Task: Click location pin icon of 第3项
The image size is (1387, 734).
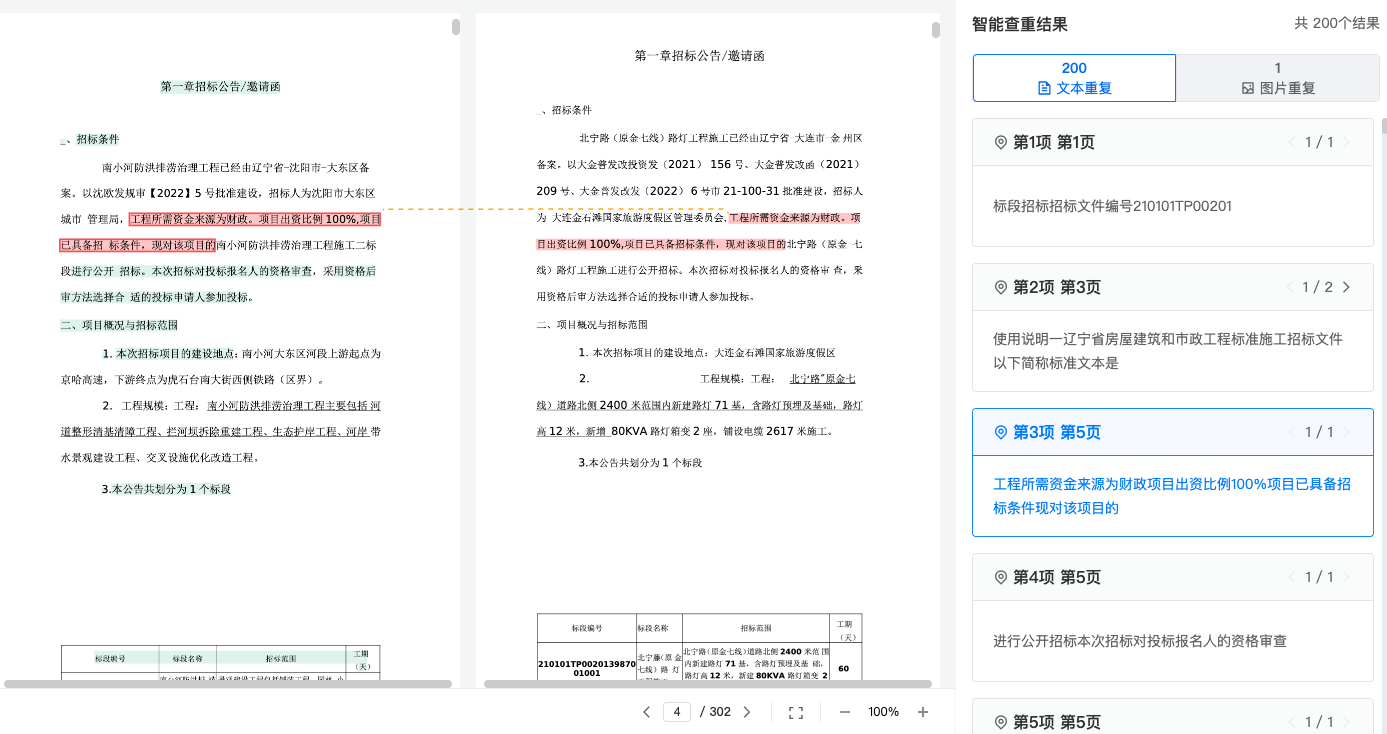Action: click(1000, 432)
